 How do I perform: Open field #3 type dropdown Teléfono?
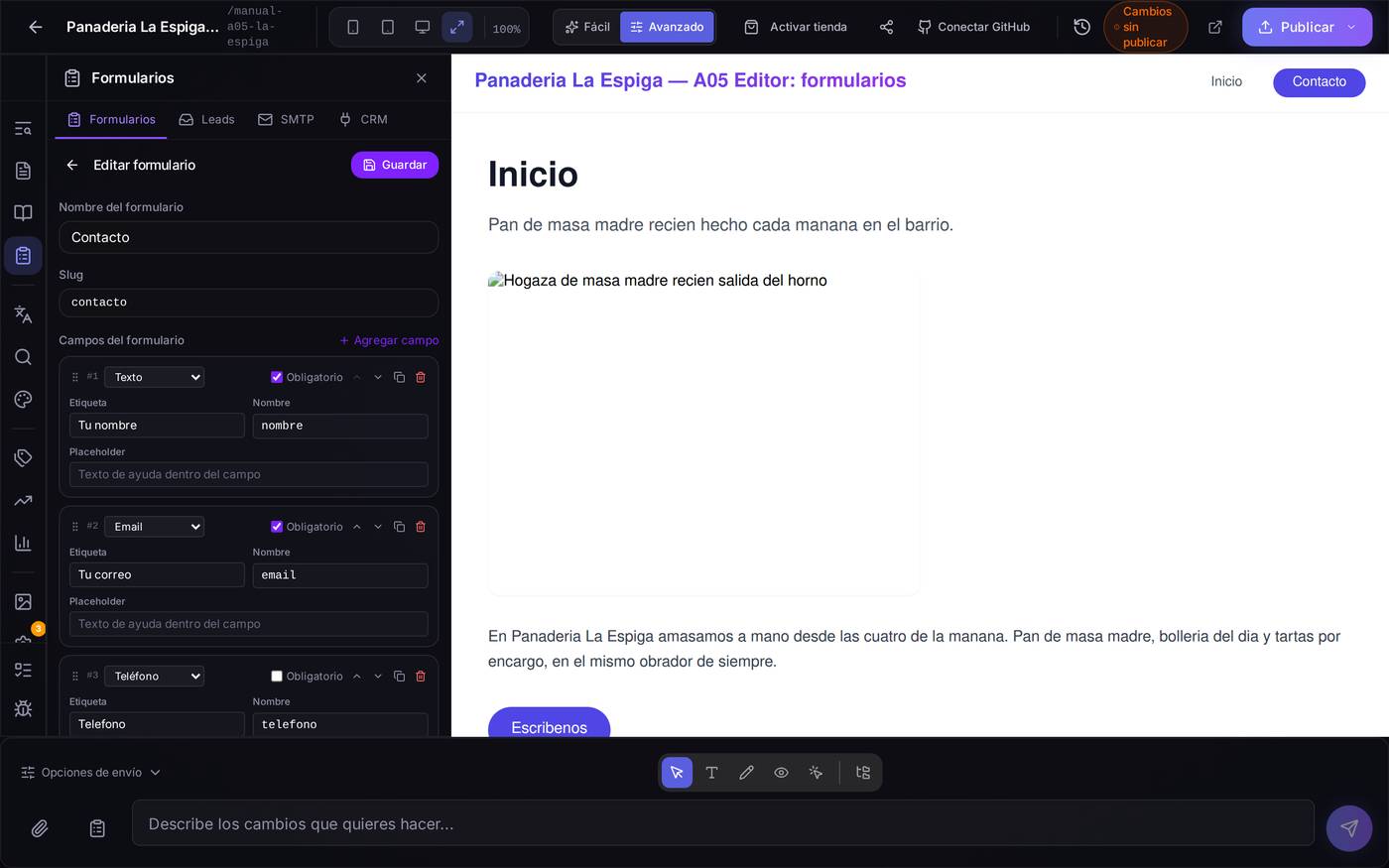point(155,677)
